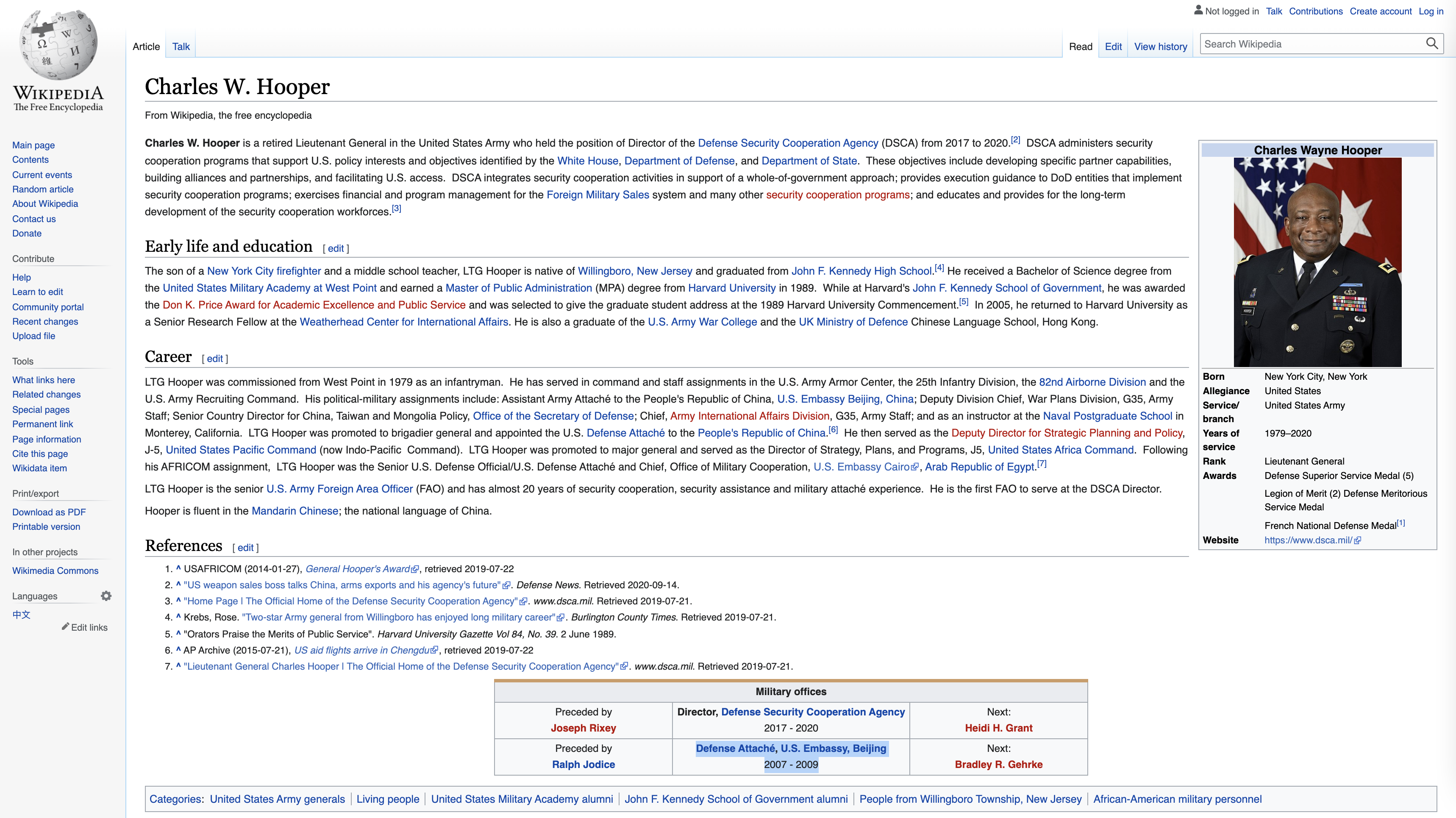Open Community portal link
Image resolution: width=1456 pixels, height=818 pixels.
48,306
